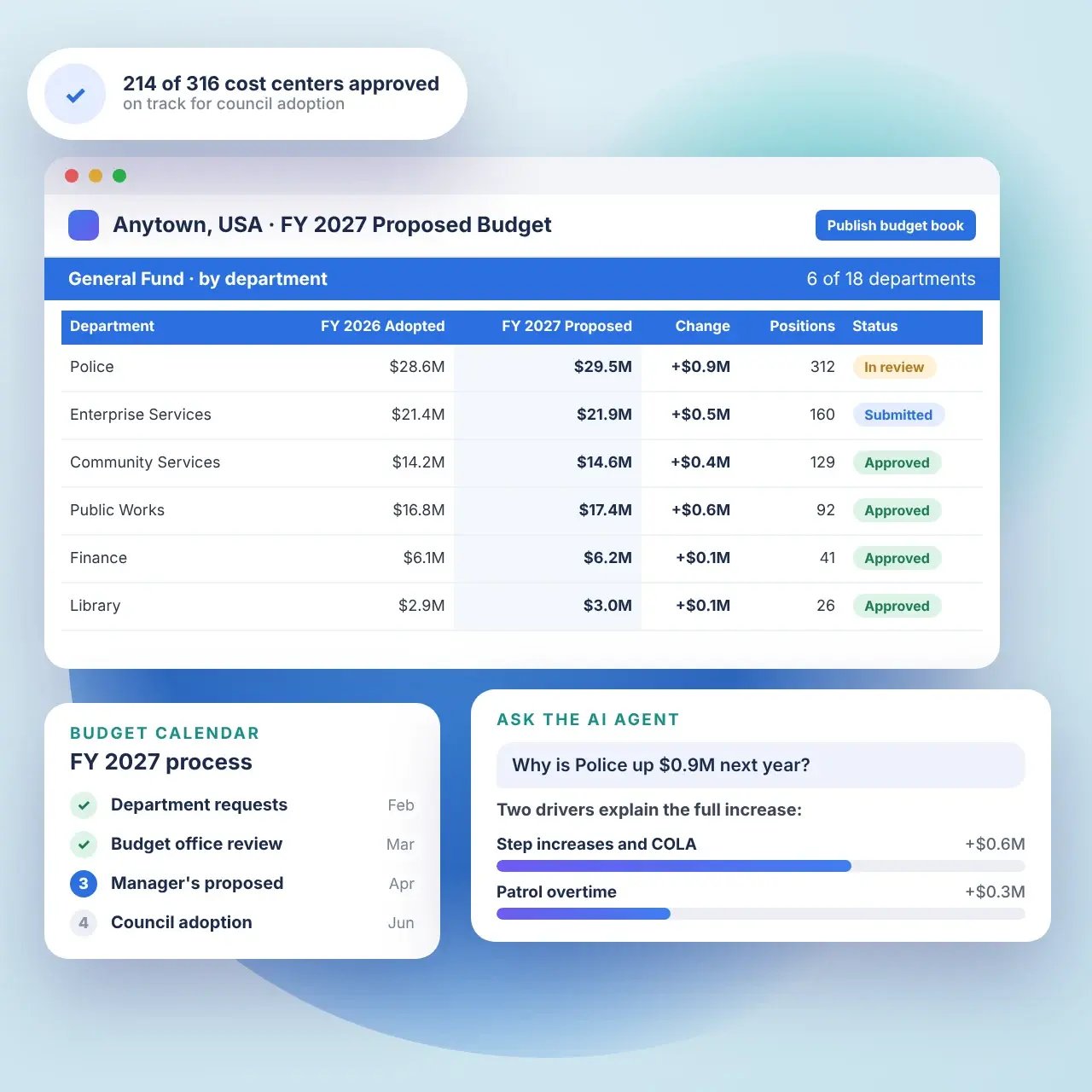Click the Council adoption 'Jun' date

coord(401,923)
